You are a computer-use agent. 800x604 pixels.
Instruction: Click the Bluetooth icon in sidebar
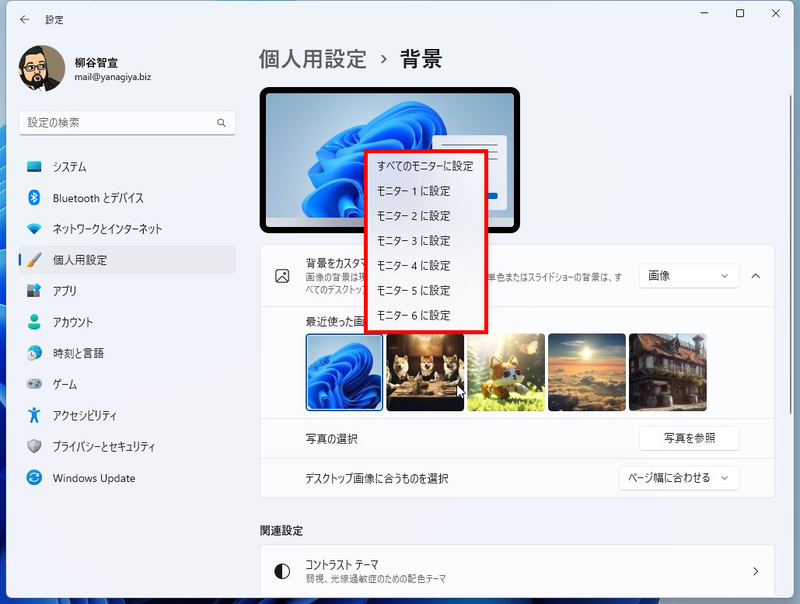34,198
